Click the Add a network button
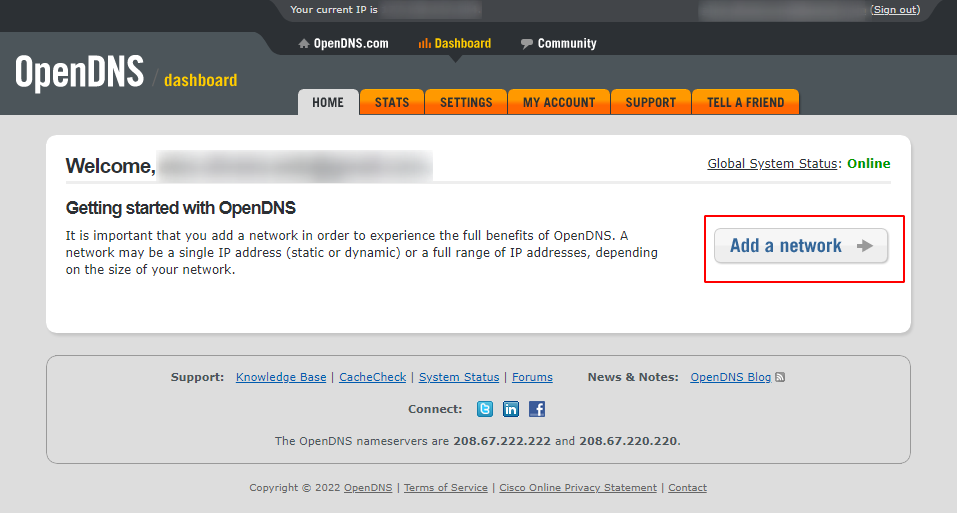 click(x=801, y=246)
